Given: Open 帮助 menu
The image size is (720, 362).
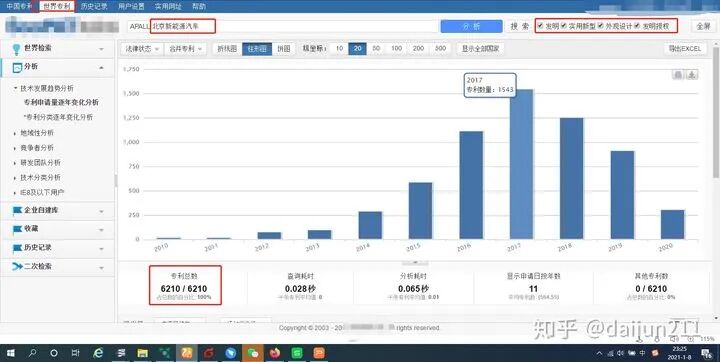Looking at the screenshot, I should [199, 6].
